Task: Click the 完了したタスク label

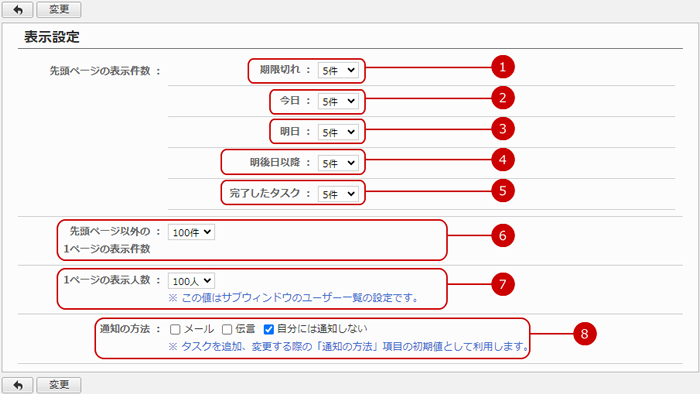Action: [x=265, y=193]
